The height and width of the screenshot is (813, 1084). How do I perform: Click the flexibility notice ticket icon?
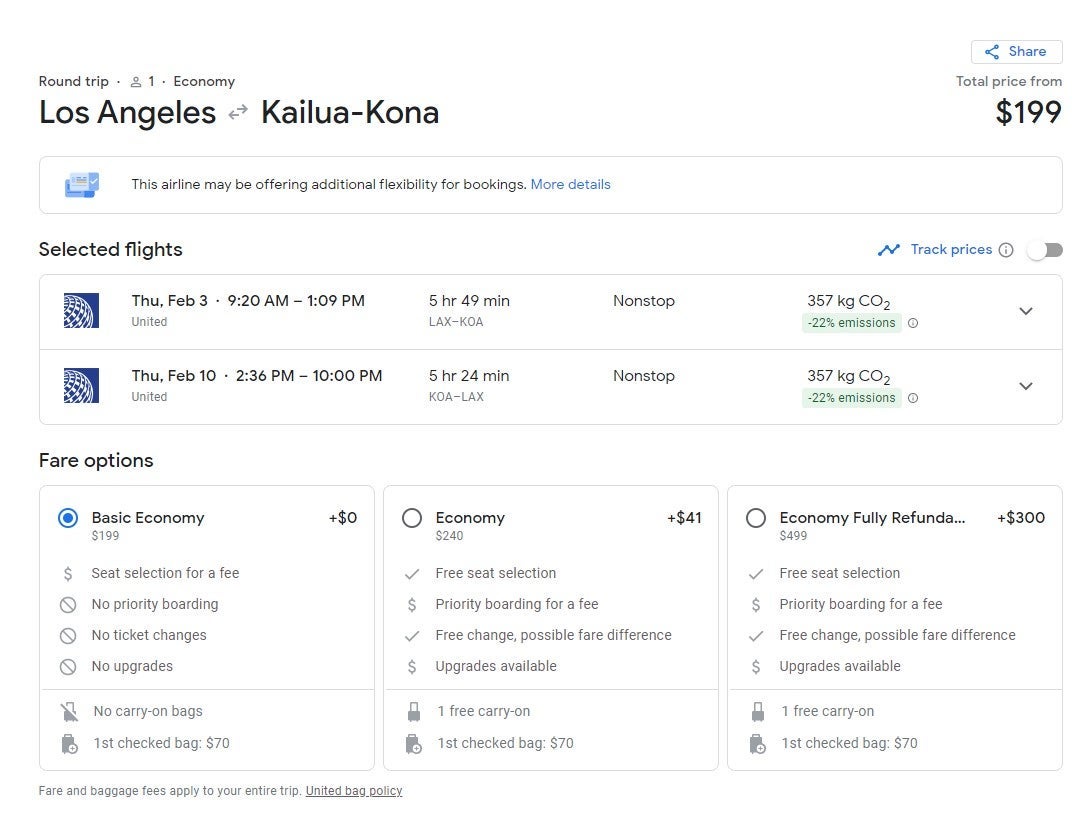(x=82, y=185)
